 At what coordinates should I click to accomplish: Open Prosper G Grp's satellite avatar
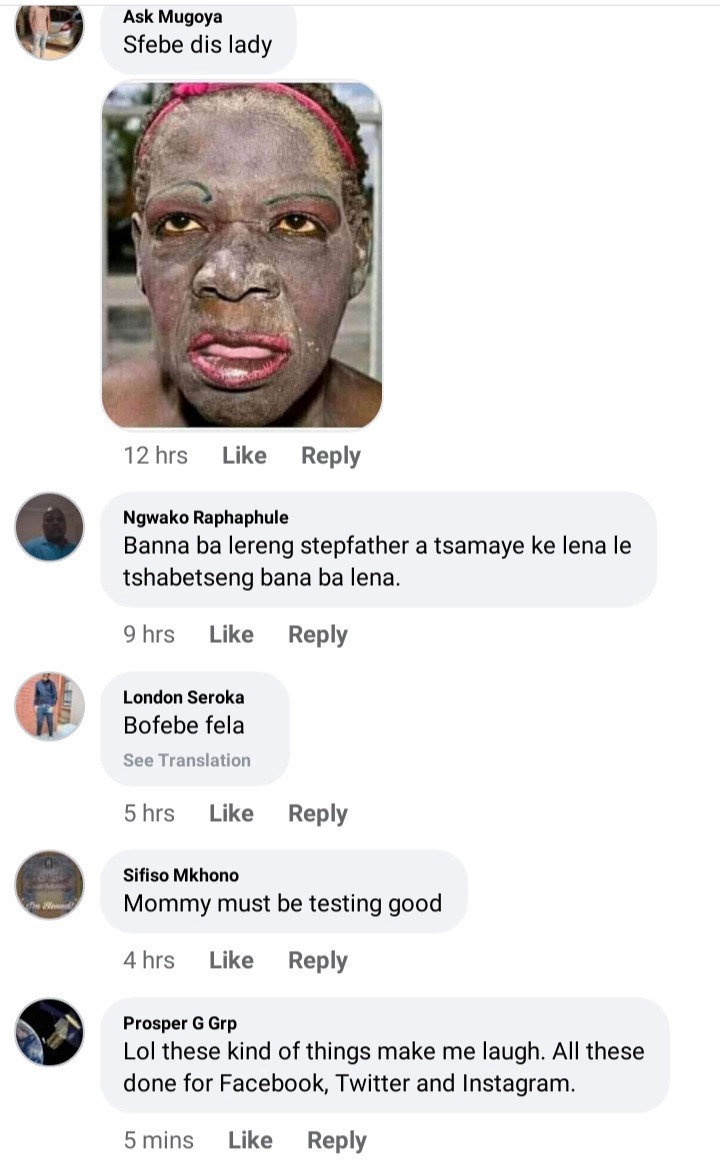(49, 1032)
